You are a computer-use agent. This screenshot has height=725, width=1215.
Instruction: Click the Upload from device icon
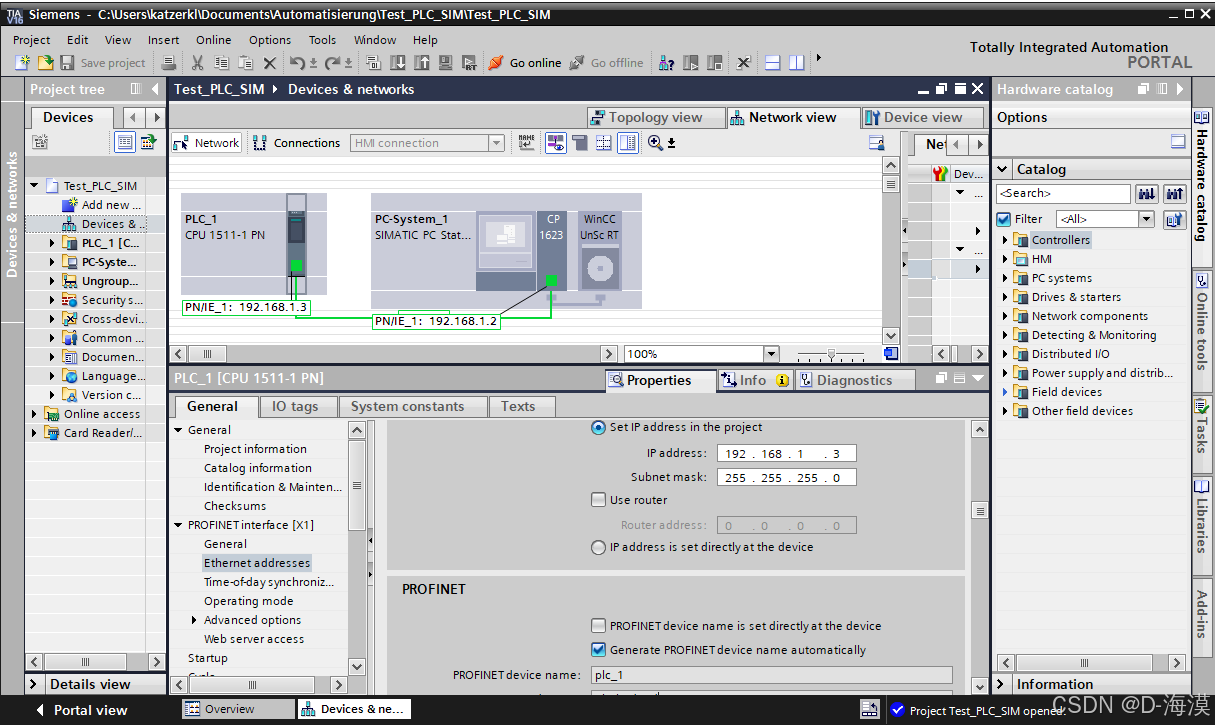[x=421, y=62]
